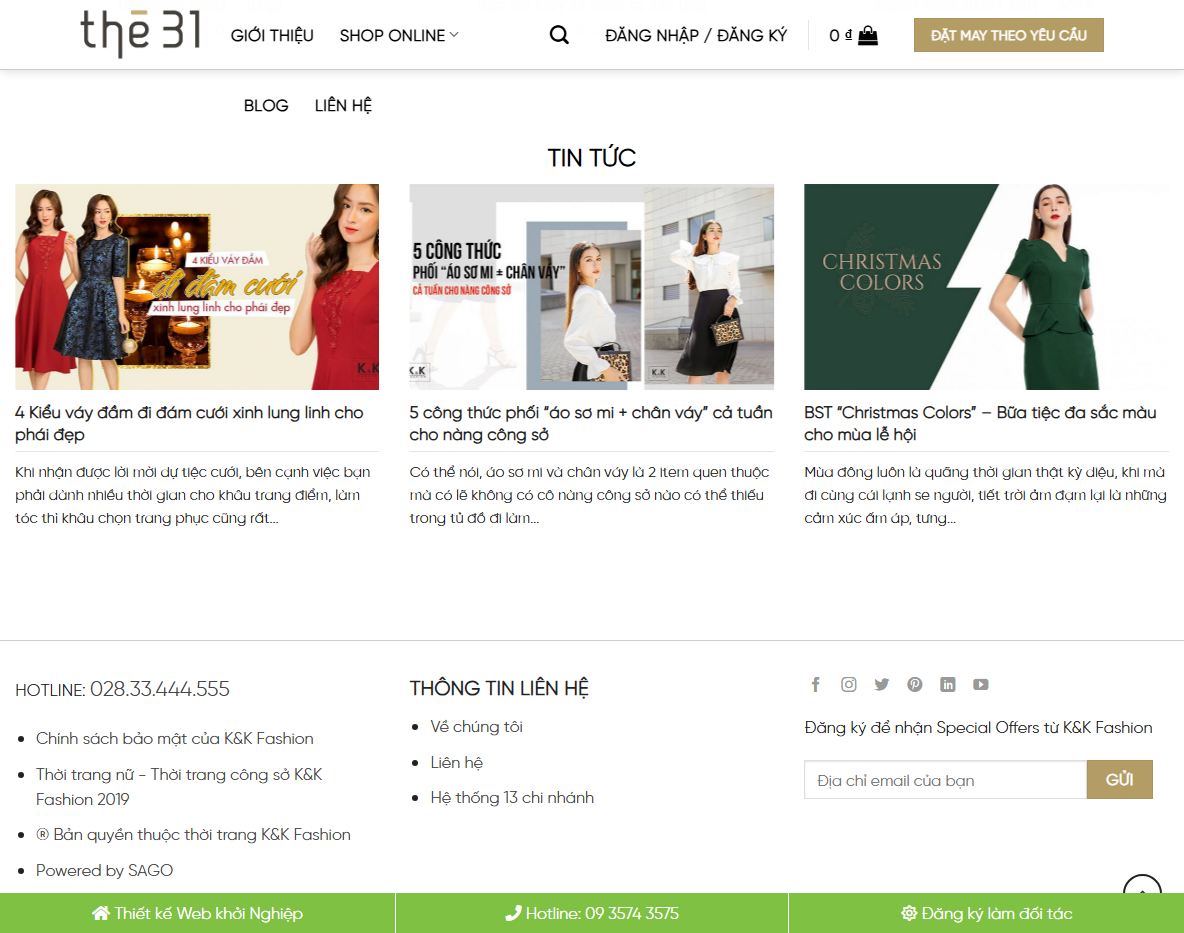Expand the SHOP ONLINE dropdown menu
Screen dimensions: 1184x933
397,34
